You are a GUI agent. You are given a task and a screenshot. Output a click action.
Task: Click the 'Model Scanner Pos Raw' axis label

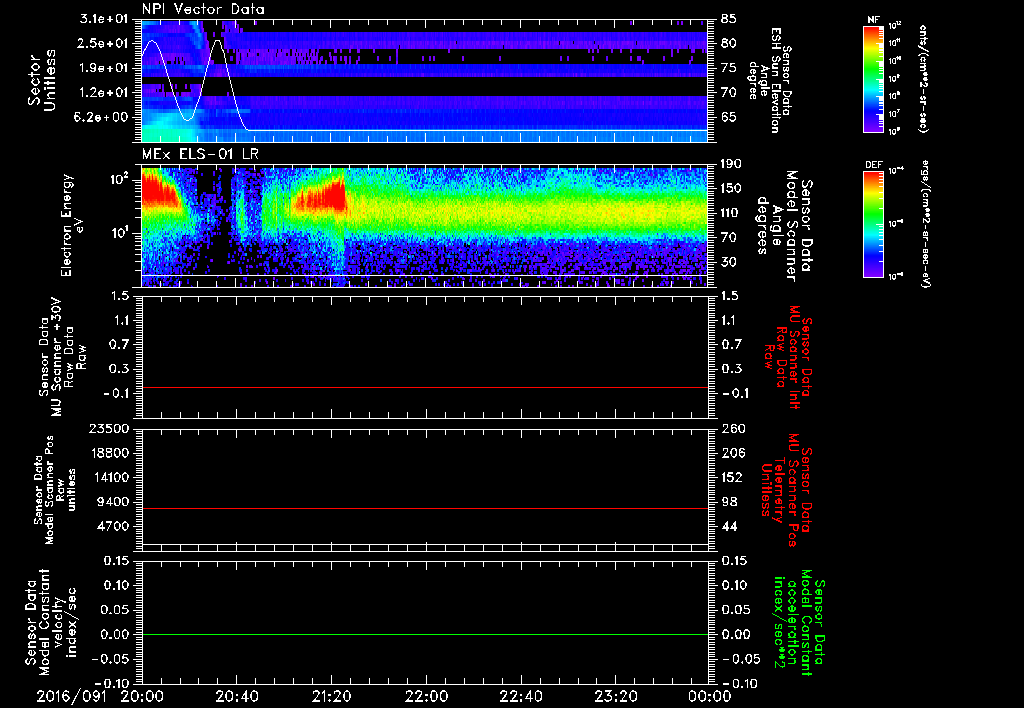click(x=55, y=490)
